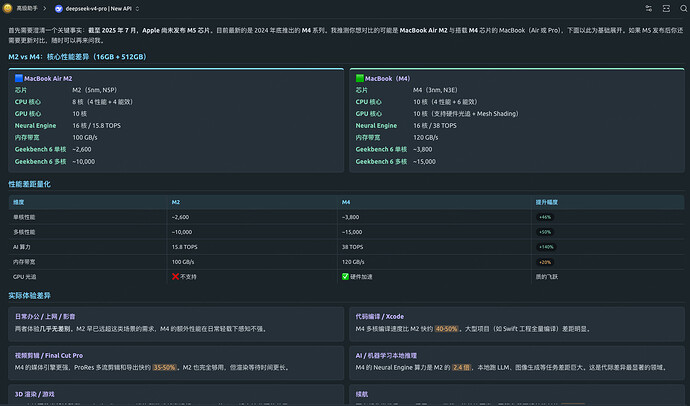Click the 维度 table column header
Screen dimensions: 690x406
18,202
